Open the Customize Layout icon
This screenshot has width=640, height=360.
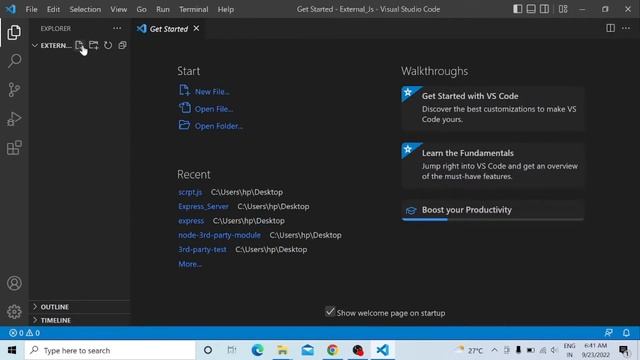[x=563, y=9]
